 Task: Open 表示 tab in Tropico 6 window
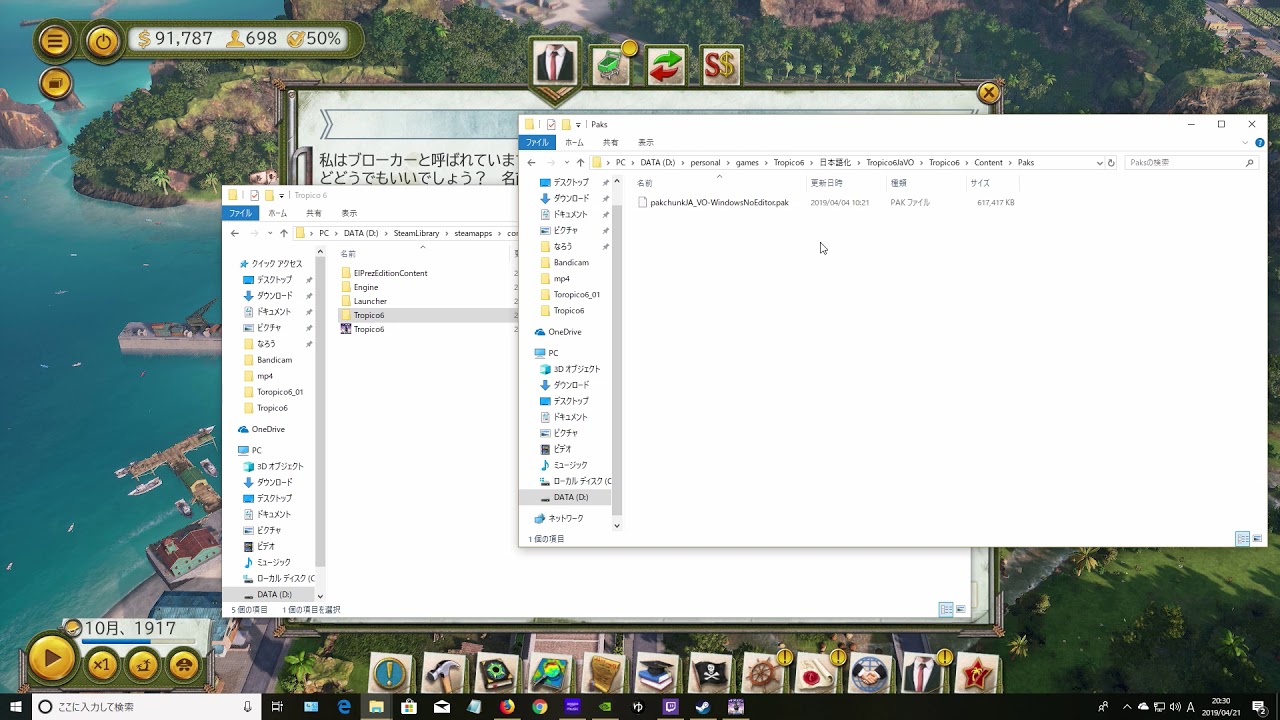click(x=349, y=213)
